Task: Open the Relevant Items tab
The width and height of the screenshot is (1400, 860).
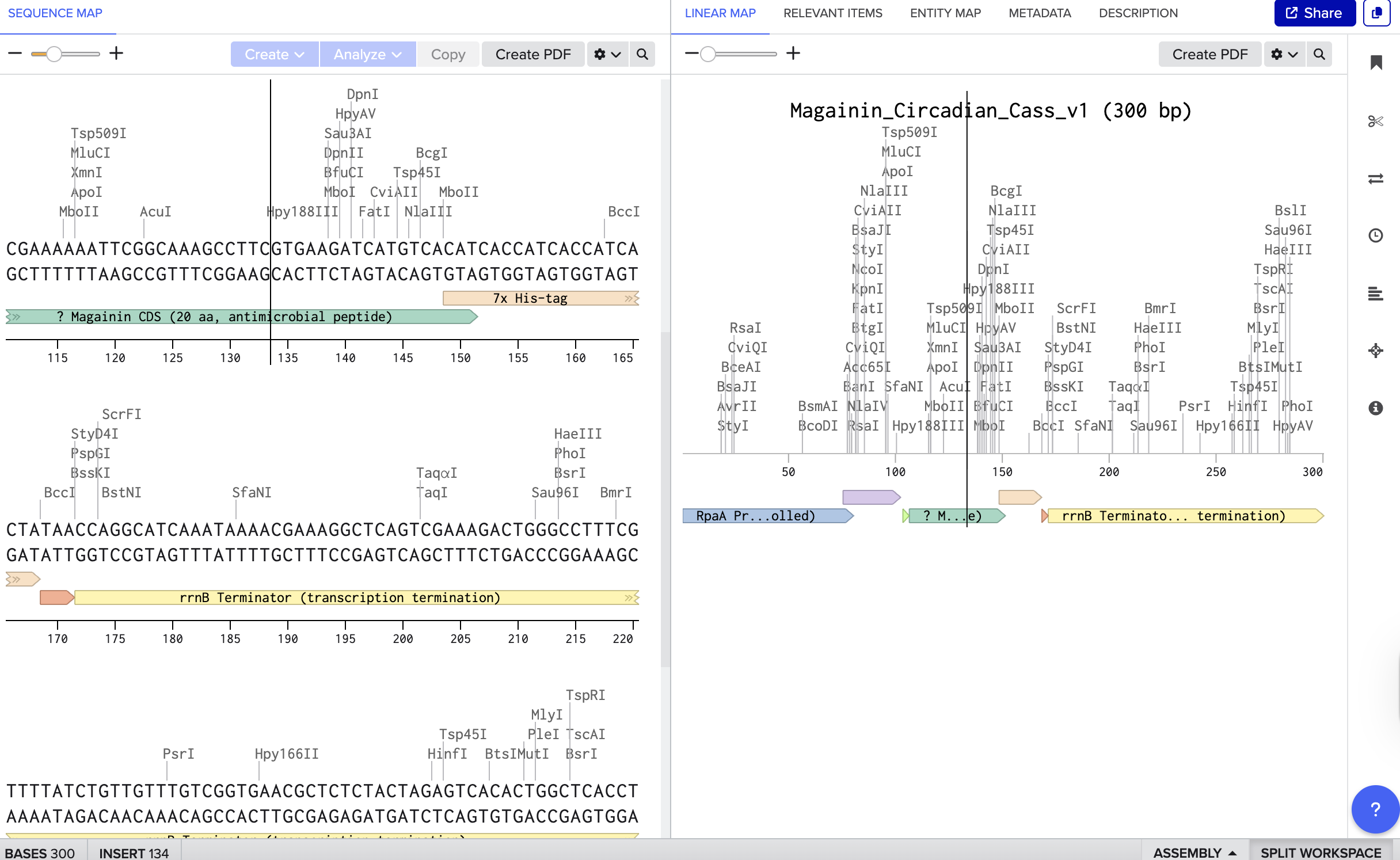Action: click(832, 13)
